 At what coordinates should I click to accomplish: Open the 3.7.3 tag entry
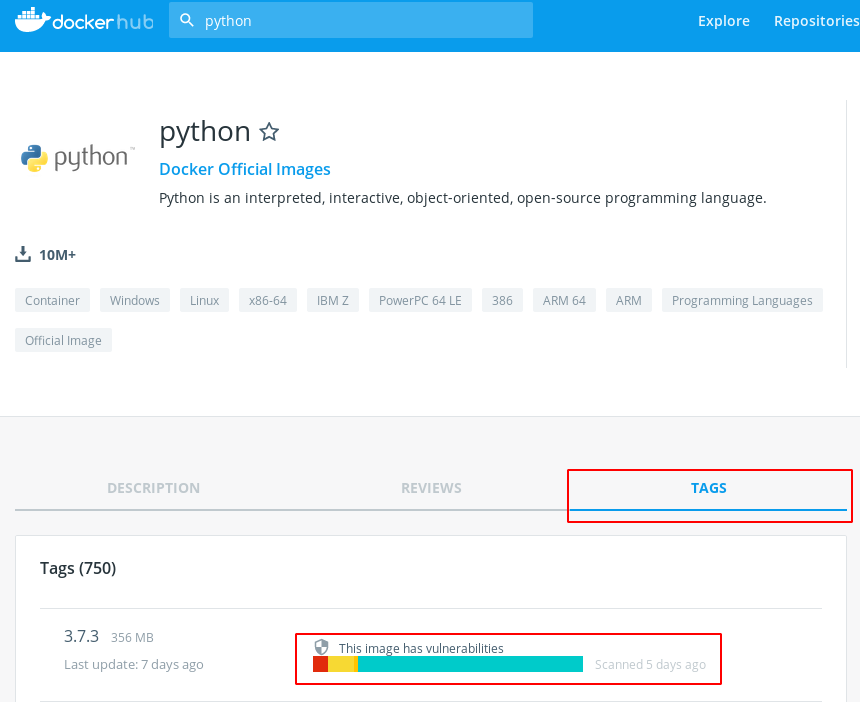81,636
